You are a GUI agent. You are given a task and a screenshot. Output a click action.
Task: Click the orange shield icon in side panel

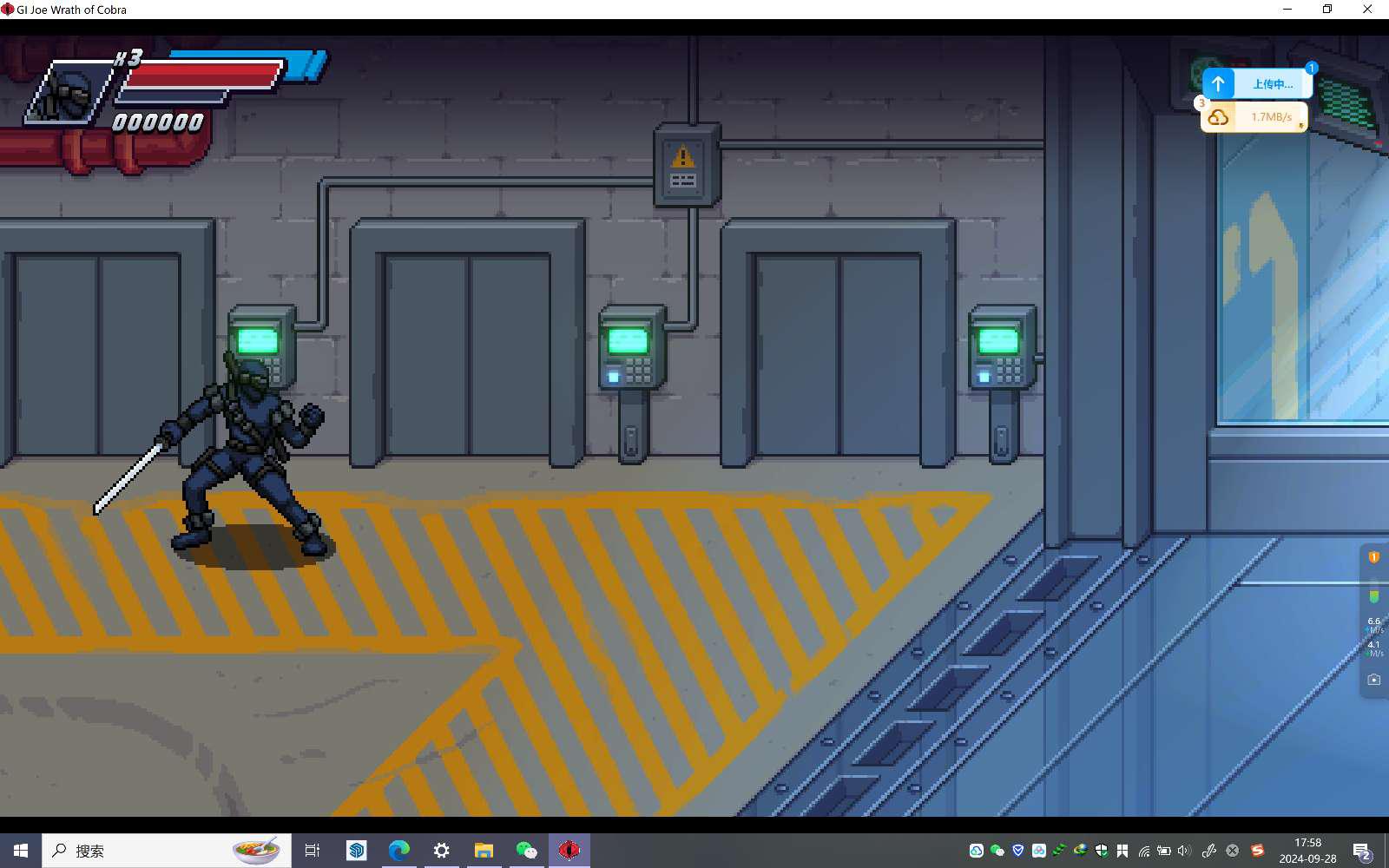[1373, 557]
